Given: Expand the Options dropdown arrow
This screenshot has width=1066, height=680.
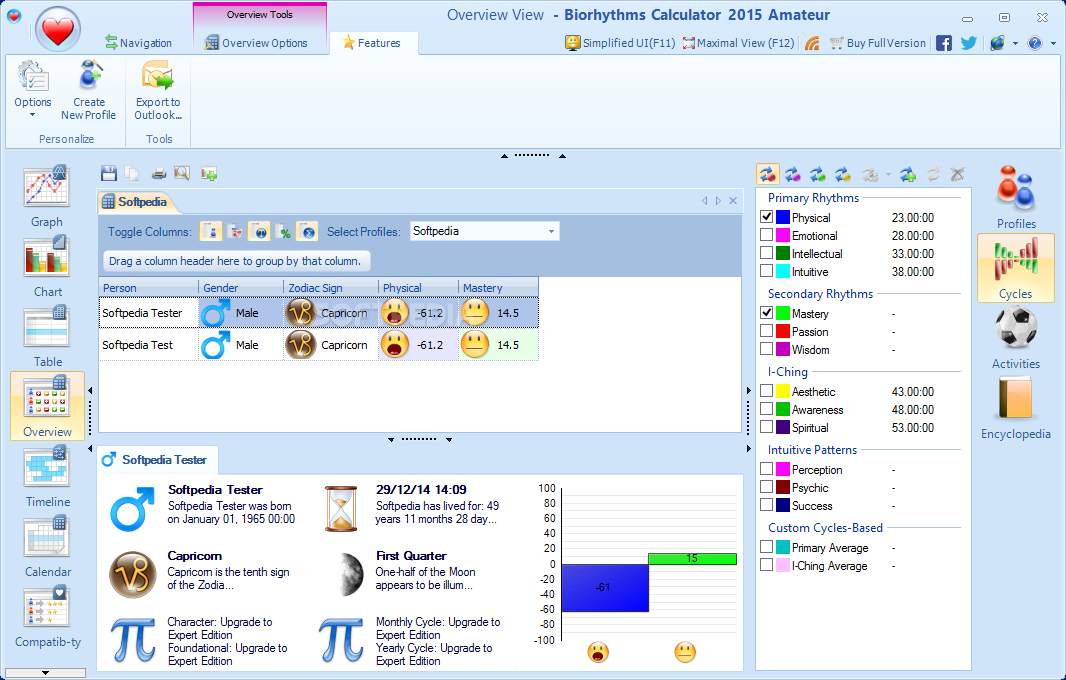Looking at the screenshot, I should tap(32, 115).
